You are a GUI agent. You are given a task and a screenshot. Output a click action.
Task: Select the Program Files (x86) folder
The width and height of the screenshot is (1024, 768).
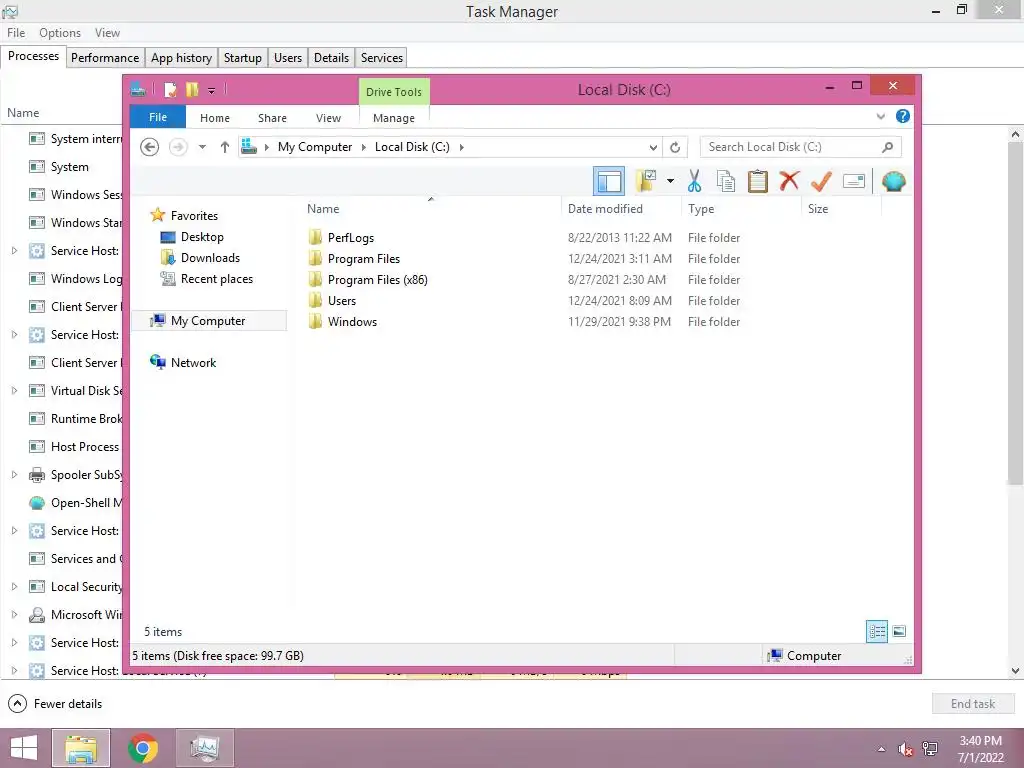377,280
